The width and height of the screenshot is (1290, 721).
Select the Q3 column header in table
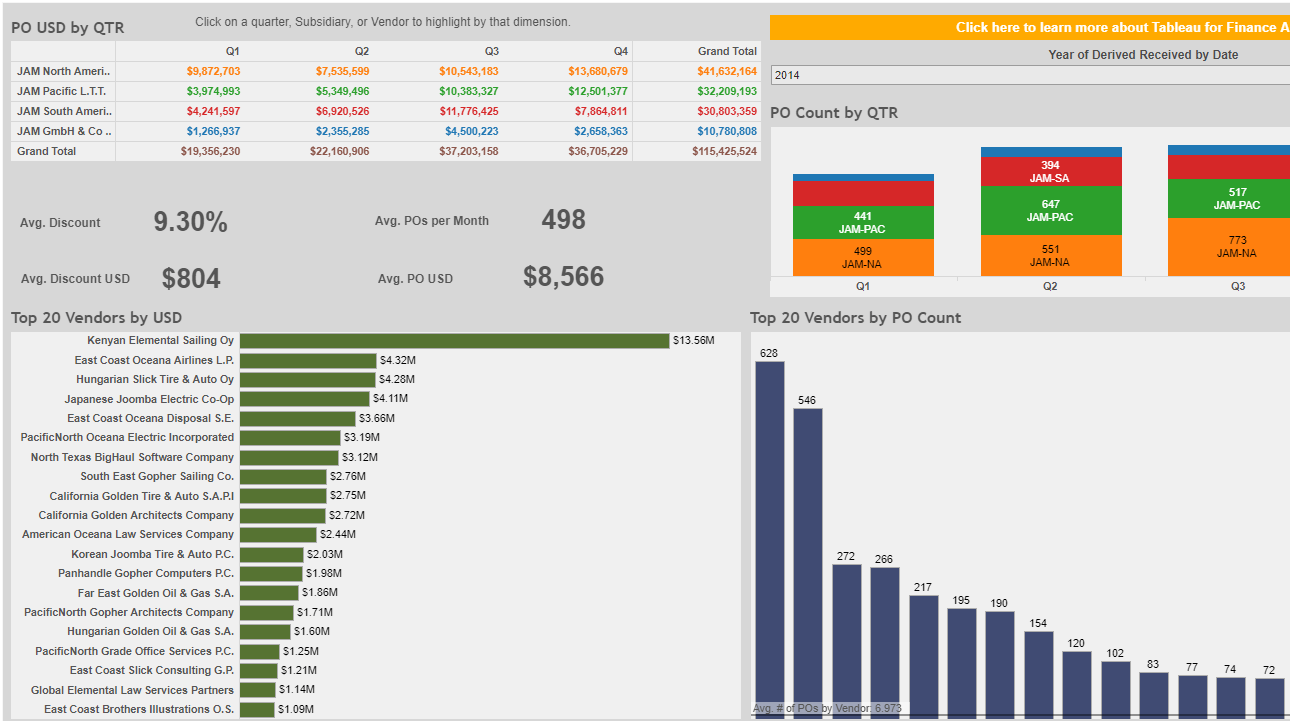coord(491,51)
